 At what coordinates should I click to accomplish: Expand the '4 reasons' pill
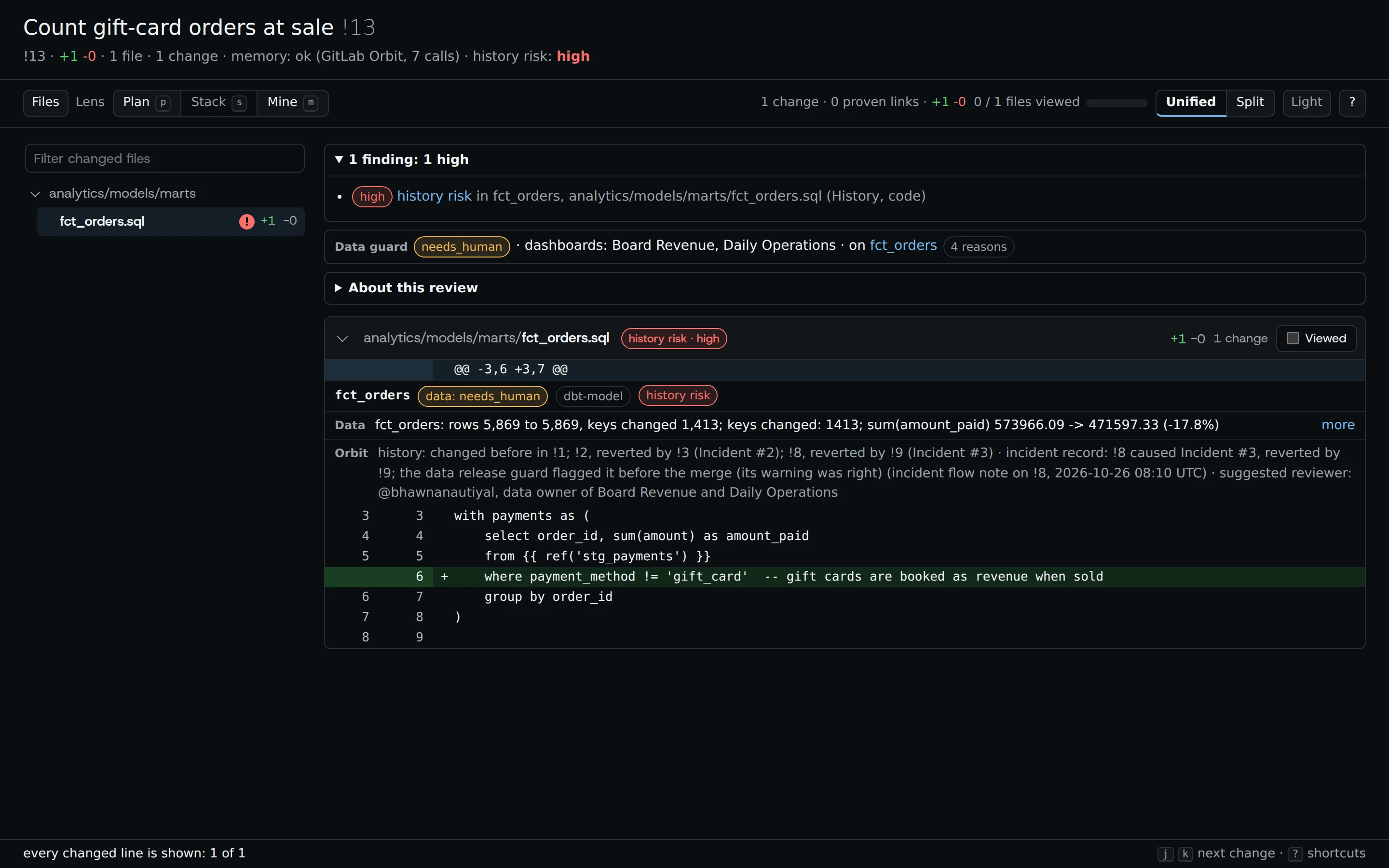point(978,247)
